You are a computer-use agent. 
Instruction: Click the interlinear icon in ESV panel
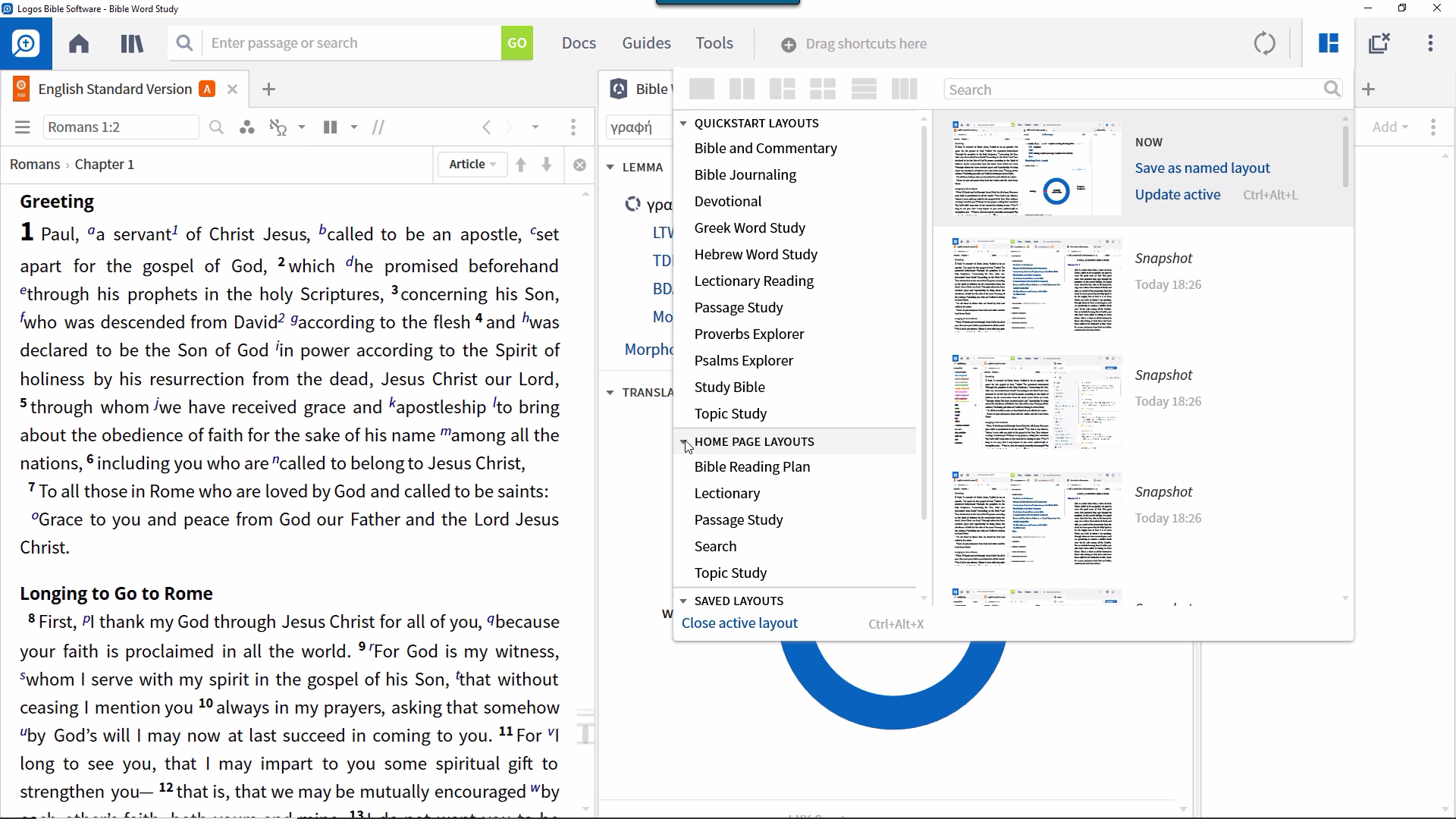[x=278, y=127]
